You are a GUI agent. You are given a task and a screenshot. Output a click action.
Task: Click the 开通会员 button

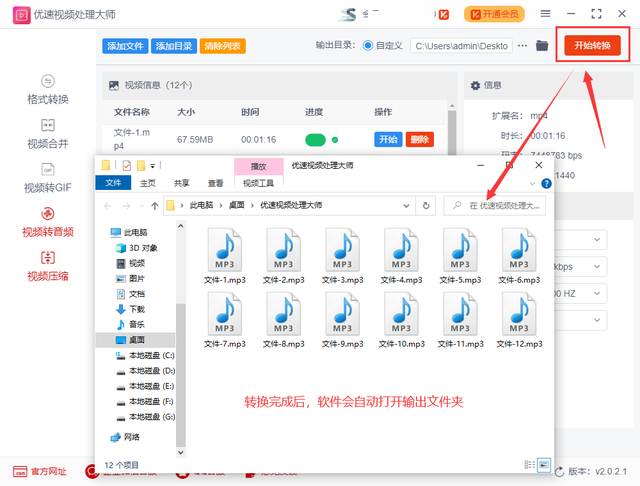coord(494,14)
